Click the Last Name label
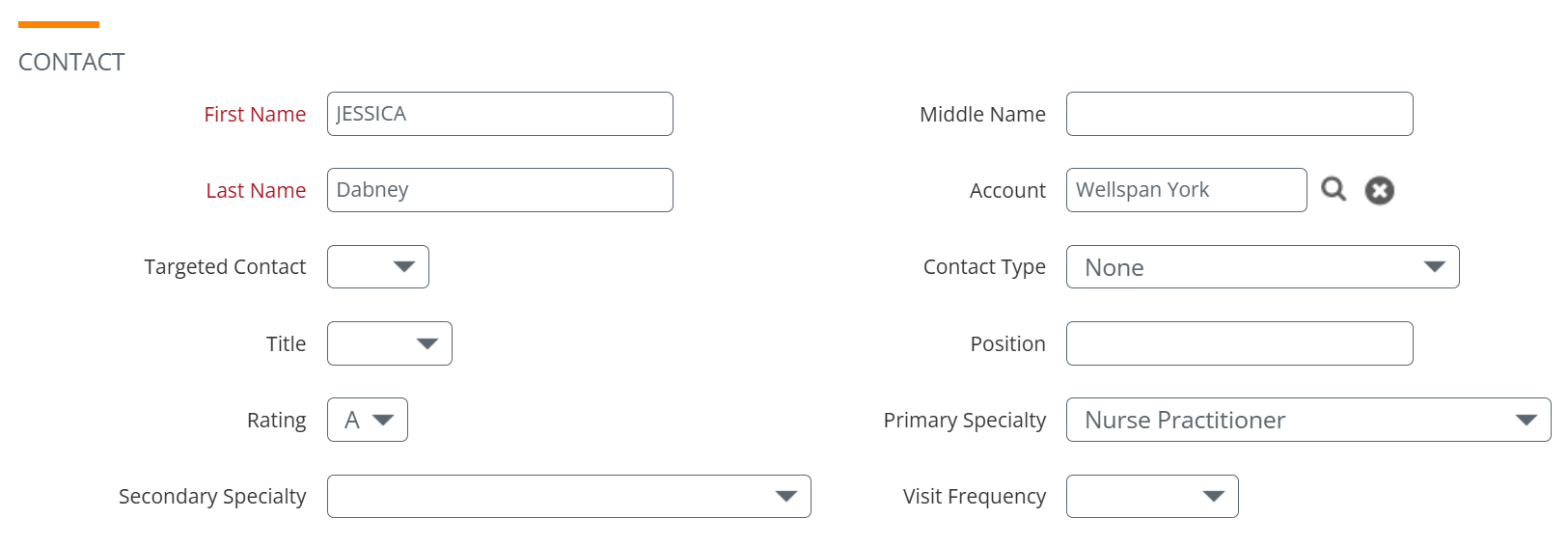 pyautogui.click(x=256, y=190)
